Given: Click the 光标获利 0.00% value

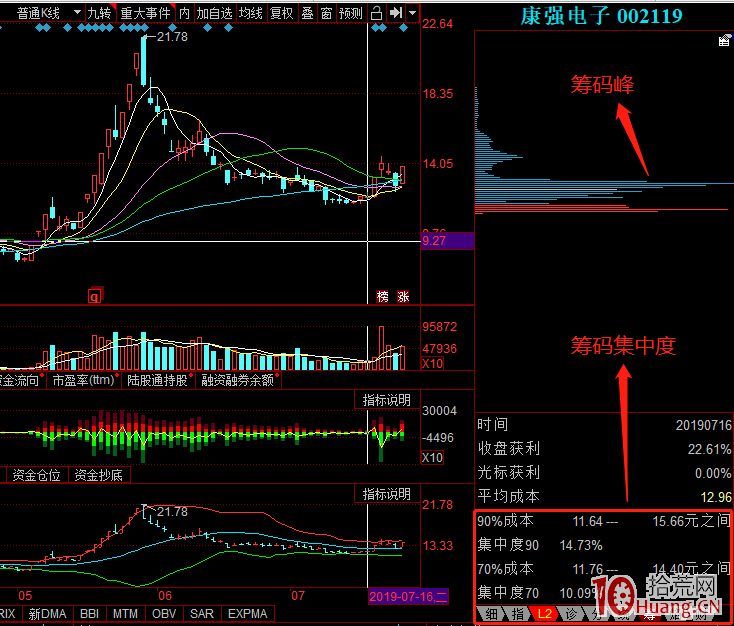Looking at the screenshot, I should [x=712, y=473].
